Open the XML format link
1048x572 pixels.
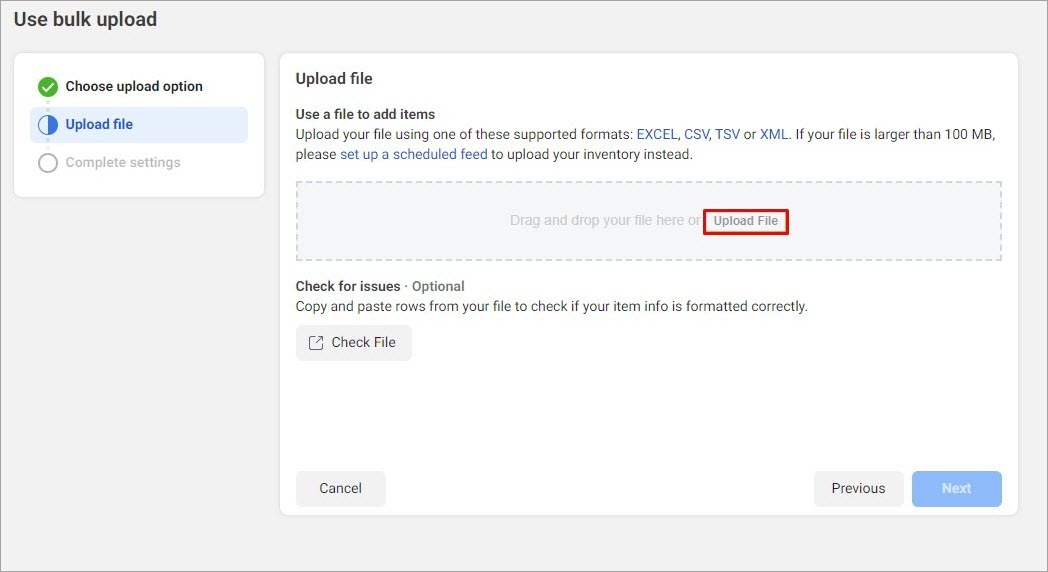pyautogui.click(x=773, y=134)
